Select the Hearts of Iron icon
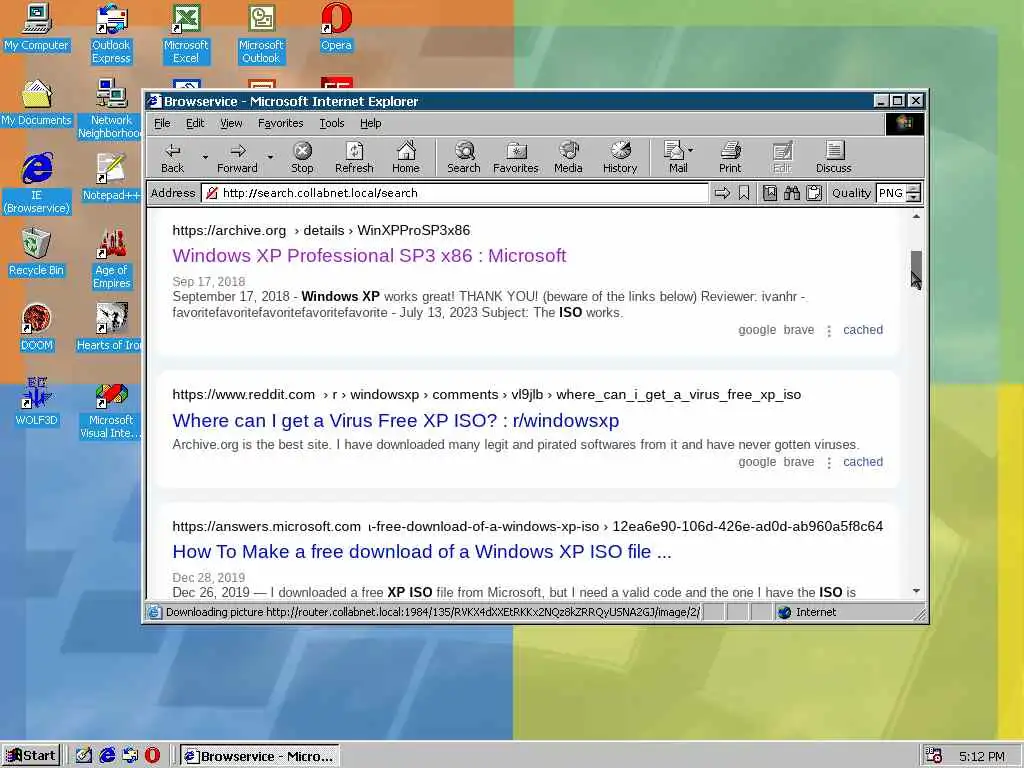This screenshot has height=768, width=1024. pyautogui.click(x=110, y=327)
